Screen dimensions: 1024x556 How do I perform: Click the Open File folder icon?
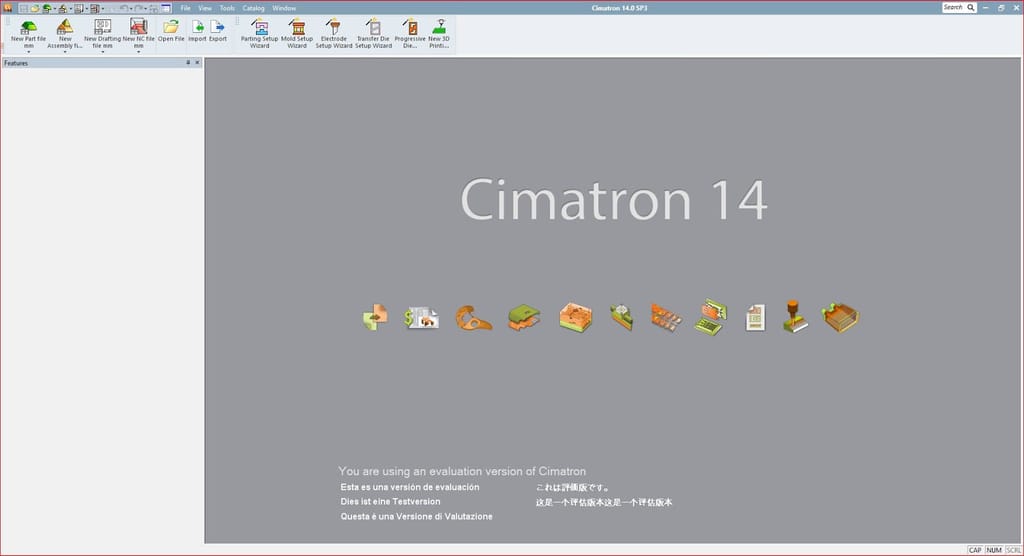[171, 27]
